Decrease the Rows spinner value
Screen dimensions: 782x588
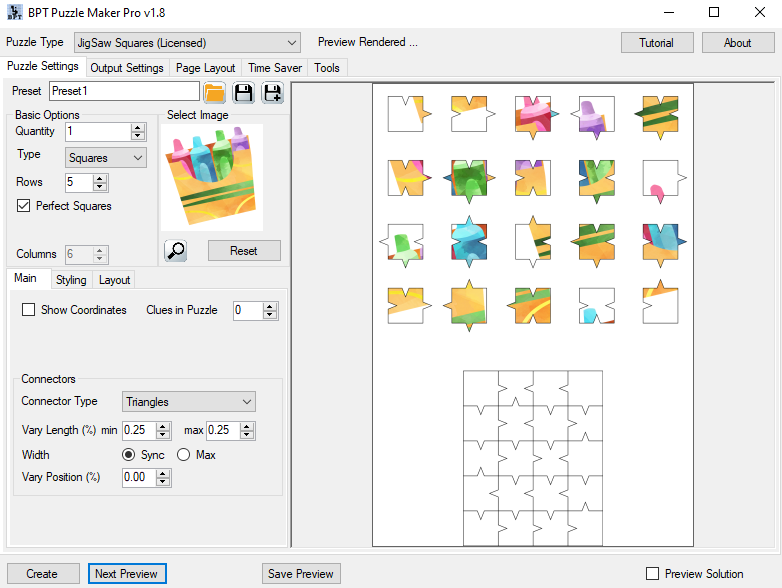99,187
